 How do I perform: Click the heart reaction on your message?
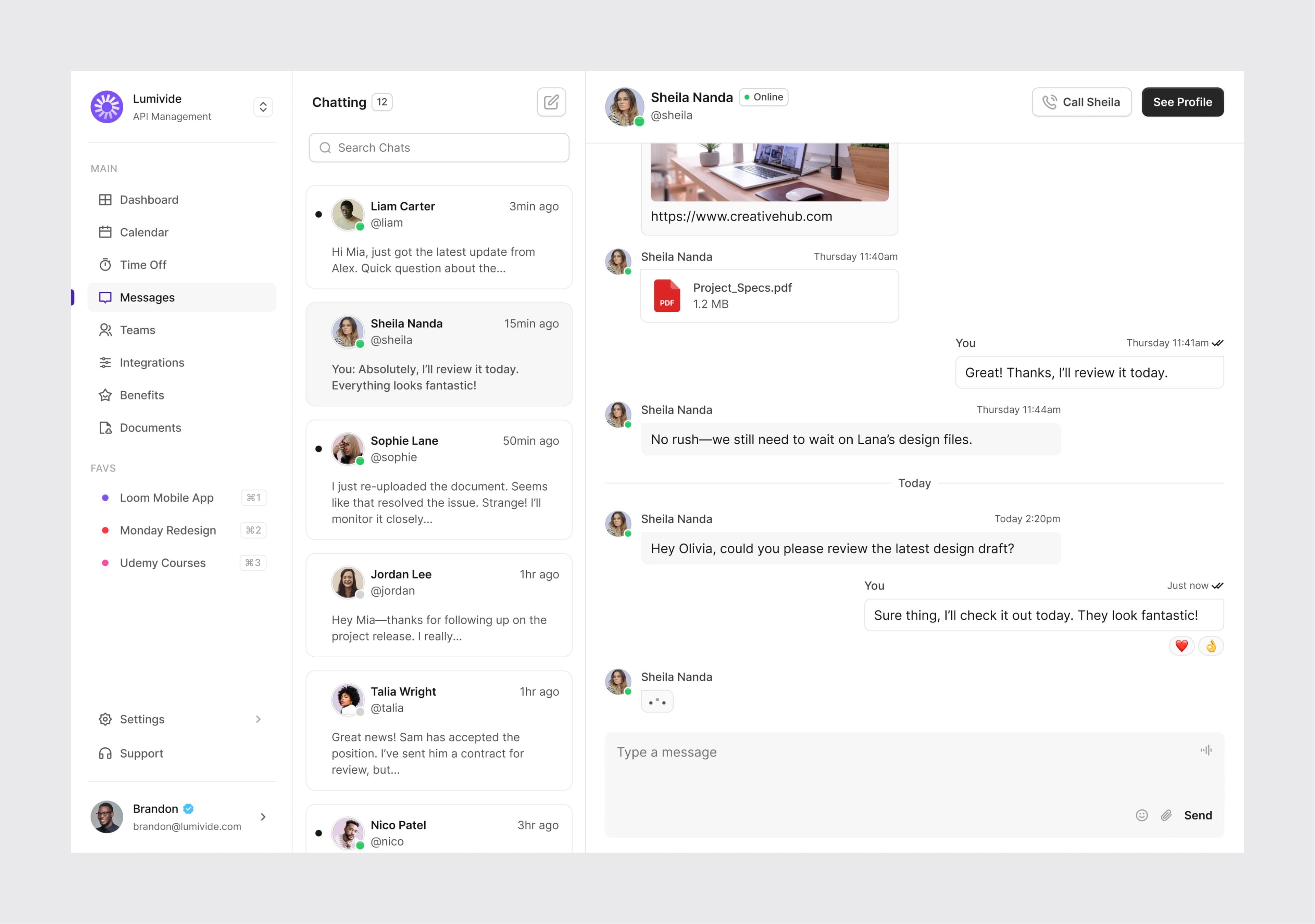coord(1181,646)
